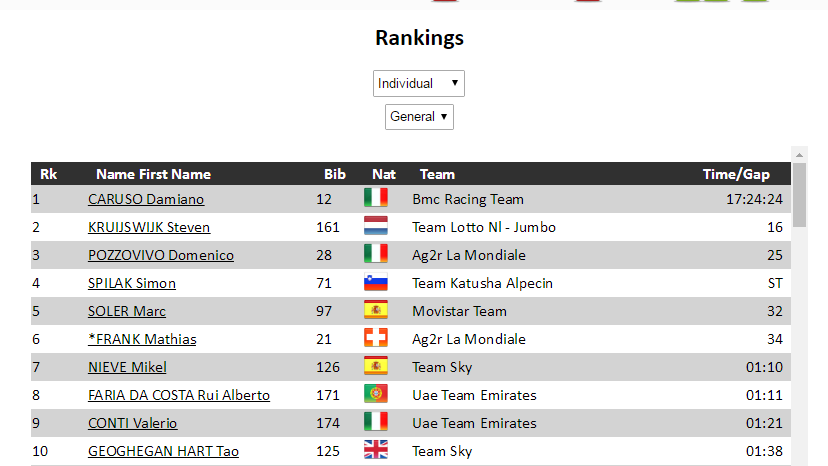Open the General classification dropdown

419,117
